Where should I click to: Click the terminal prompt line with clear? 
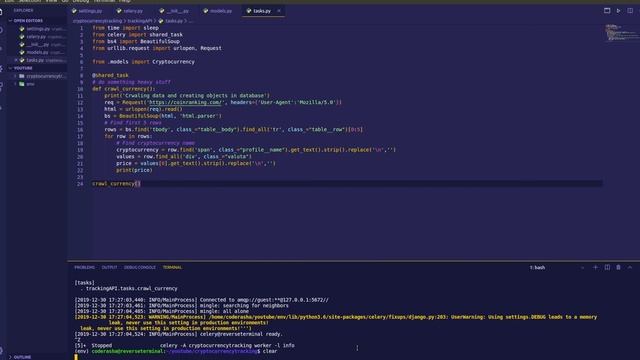[176, 351]
